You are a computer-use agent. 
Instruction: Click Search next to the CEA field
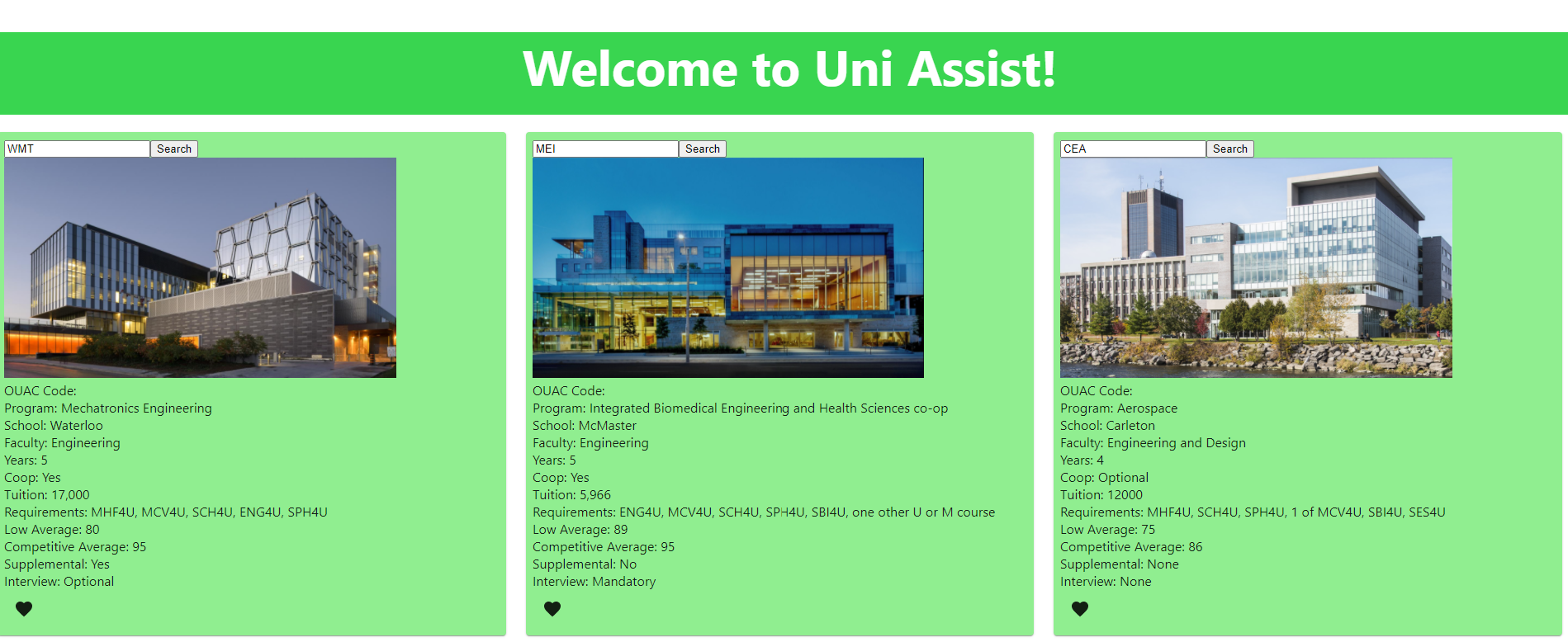[x=1230, y=149]
